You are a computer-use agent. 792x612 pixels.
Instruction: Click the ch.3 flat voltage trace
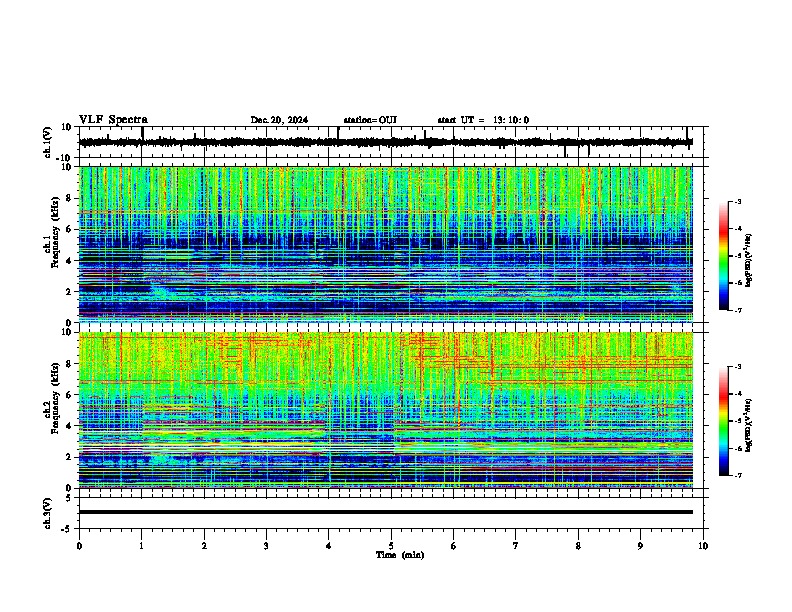coord(385,512)
